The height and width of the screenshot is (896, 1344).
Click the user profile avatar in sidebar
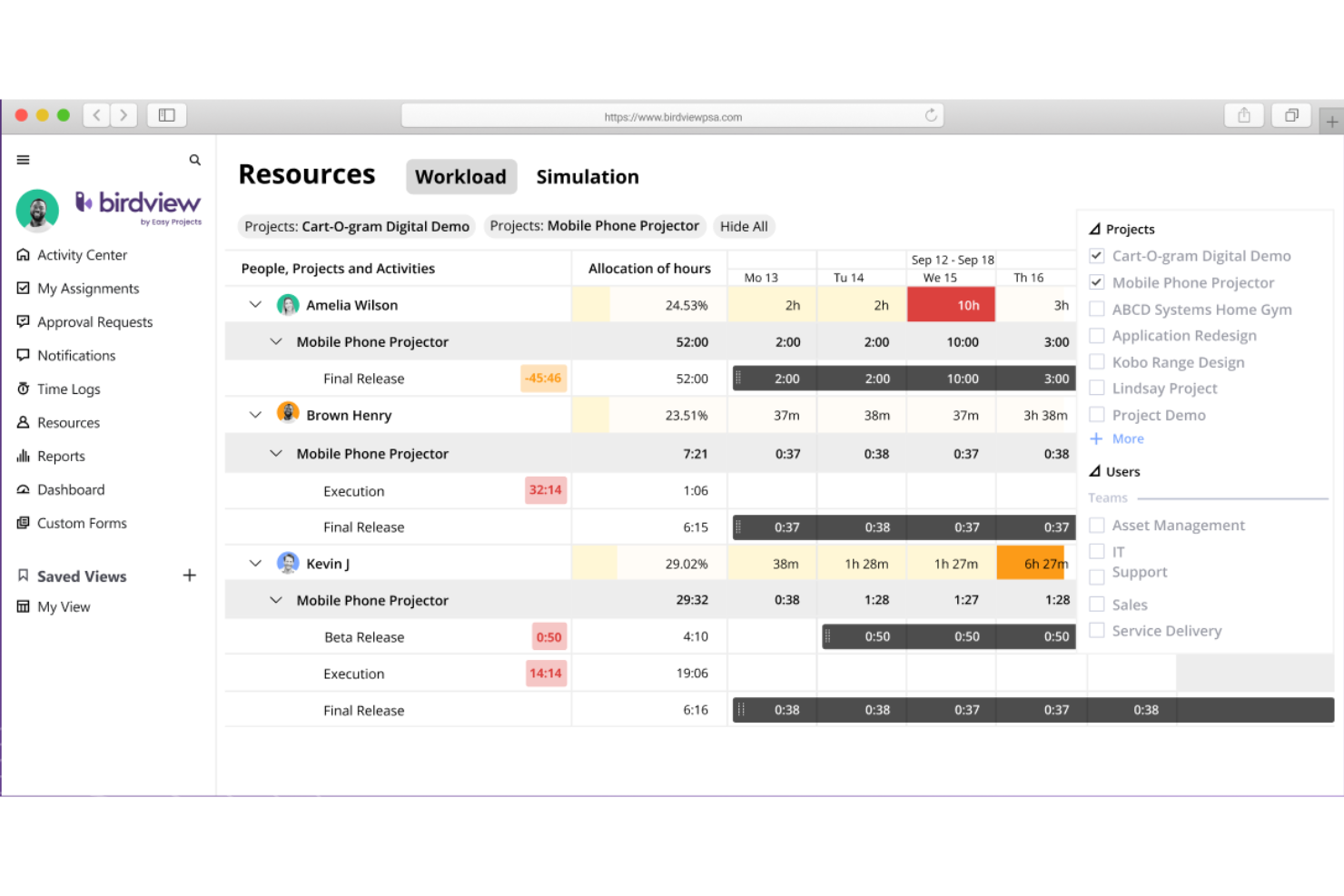click(37, 211)
